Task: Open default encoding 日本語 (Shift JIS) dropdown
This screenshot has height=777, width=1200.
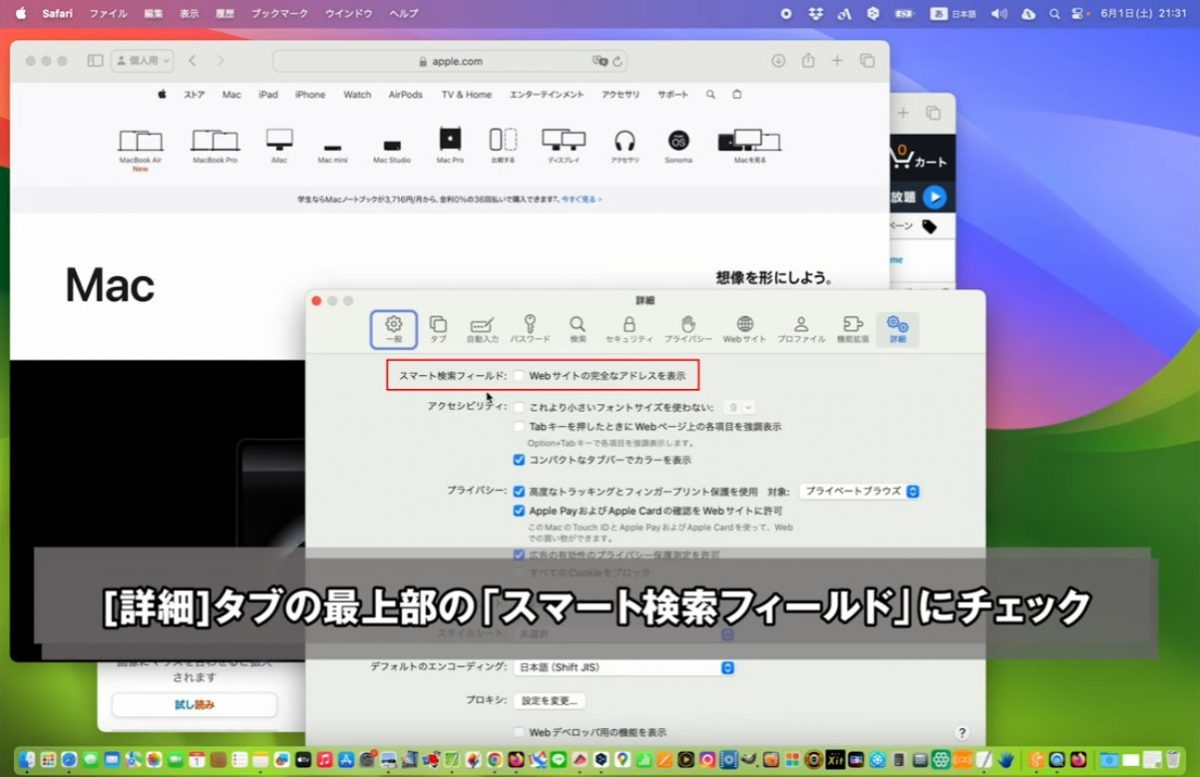Action: pos(625,667)
